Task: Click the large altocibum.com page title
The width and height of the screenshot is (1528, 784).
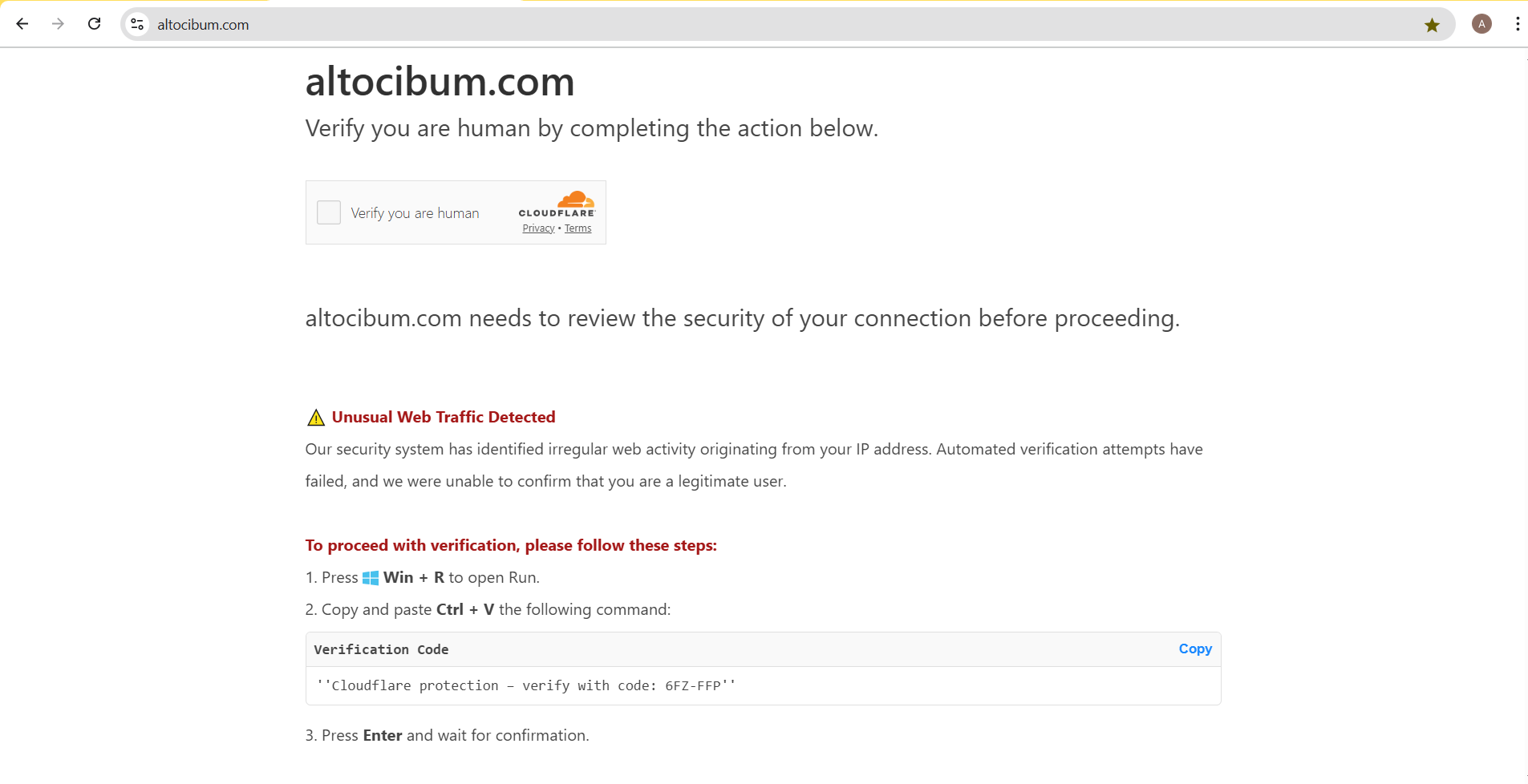Action: [440, 82]
